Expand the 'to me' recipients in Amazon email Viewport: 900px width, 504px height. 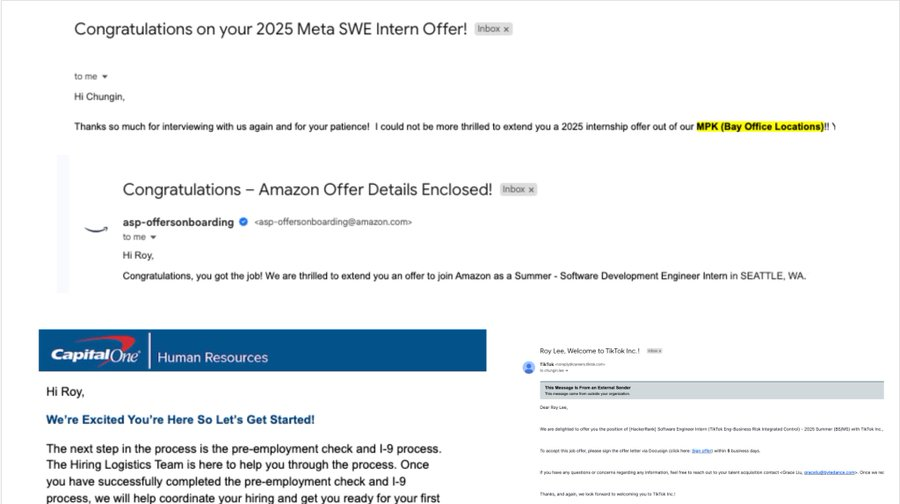[152, 238]
